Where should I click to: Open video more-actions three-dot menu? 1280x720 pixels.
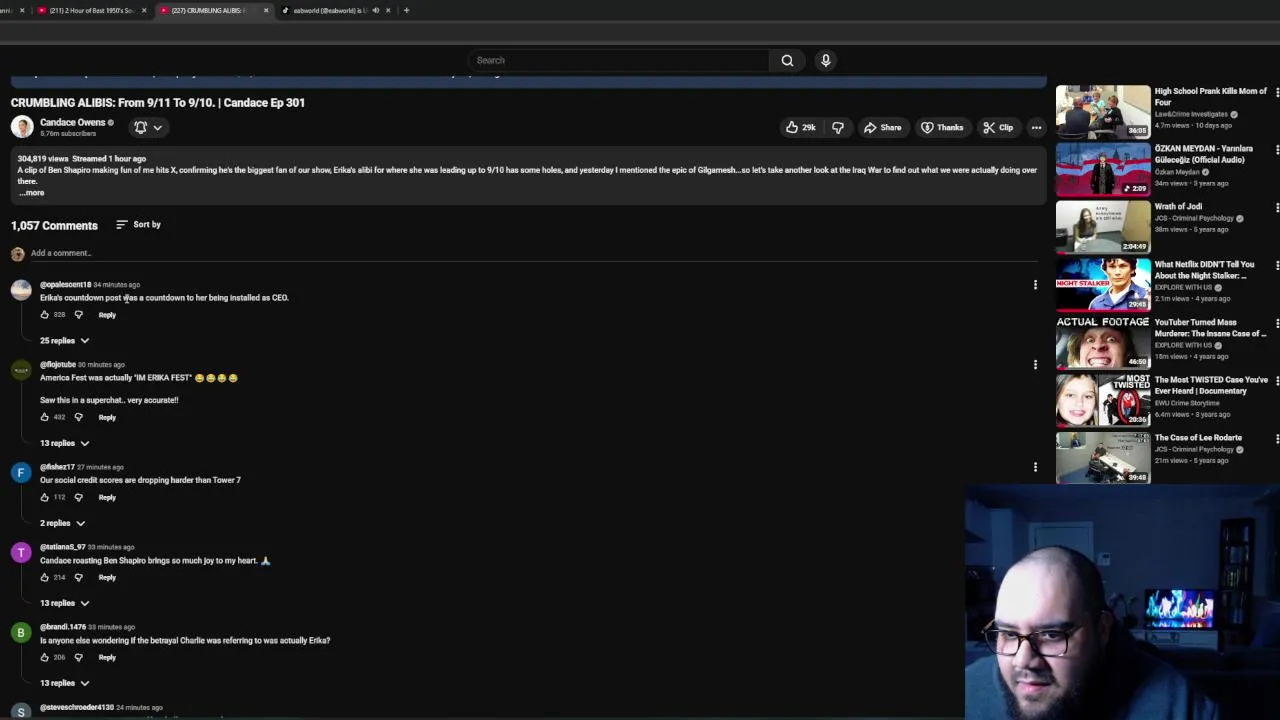(1036, 127)
